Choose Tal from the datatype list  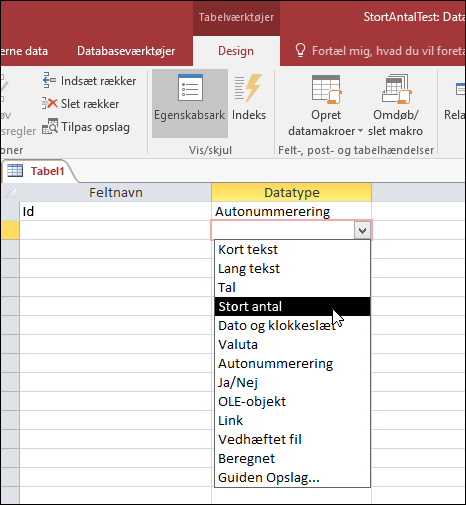tap(292, 287)
